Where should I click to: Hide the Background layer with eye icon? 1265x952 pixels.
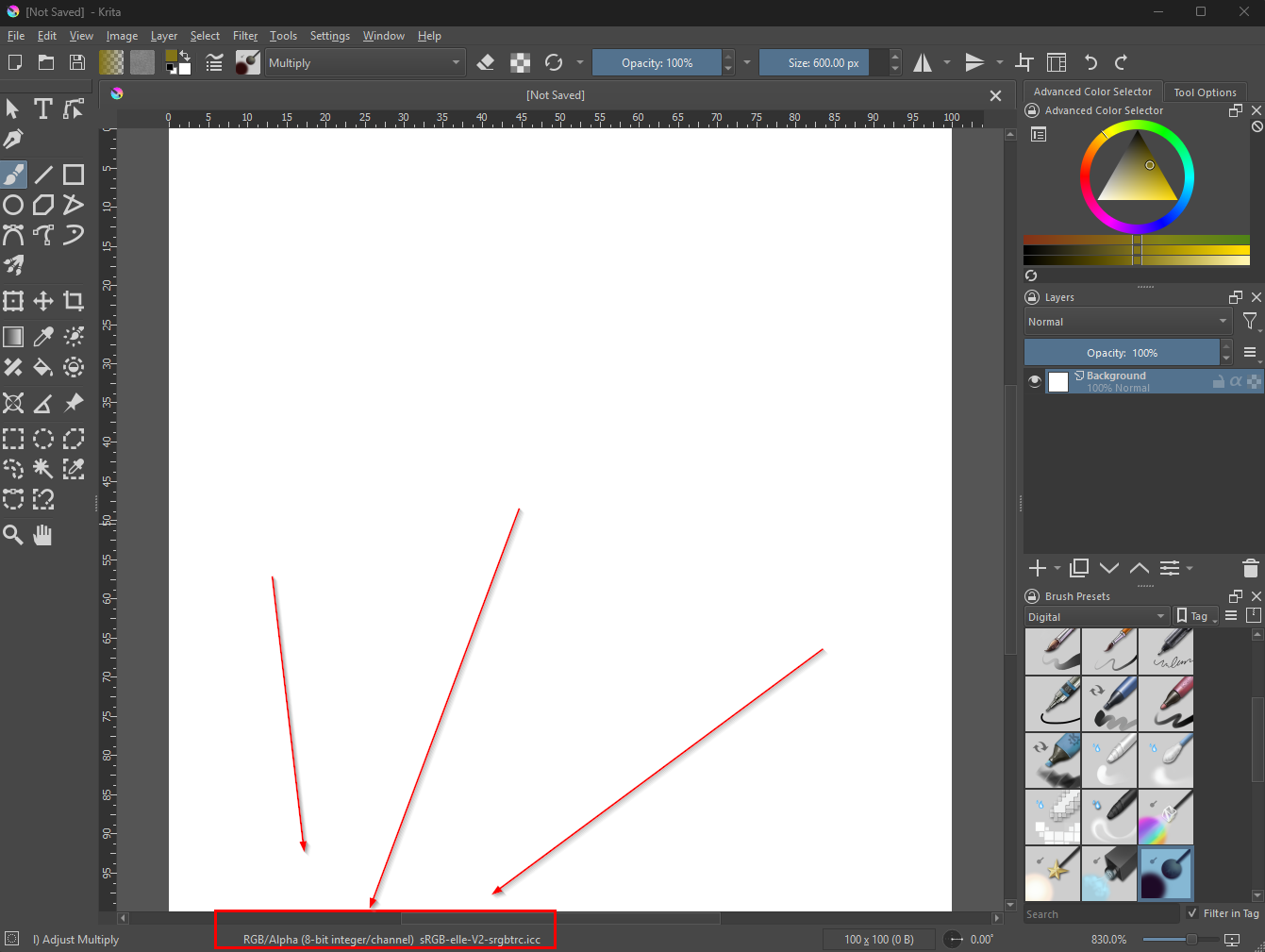tap(1035, 381)
